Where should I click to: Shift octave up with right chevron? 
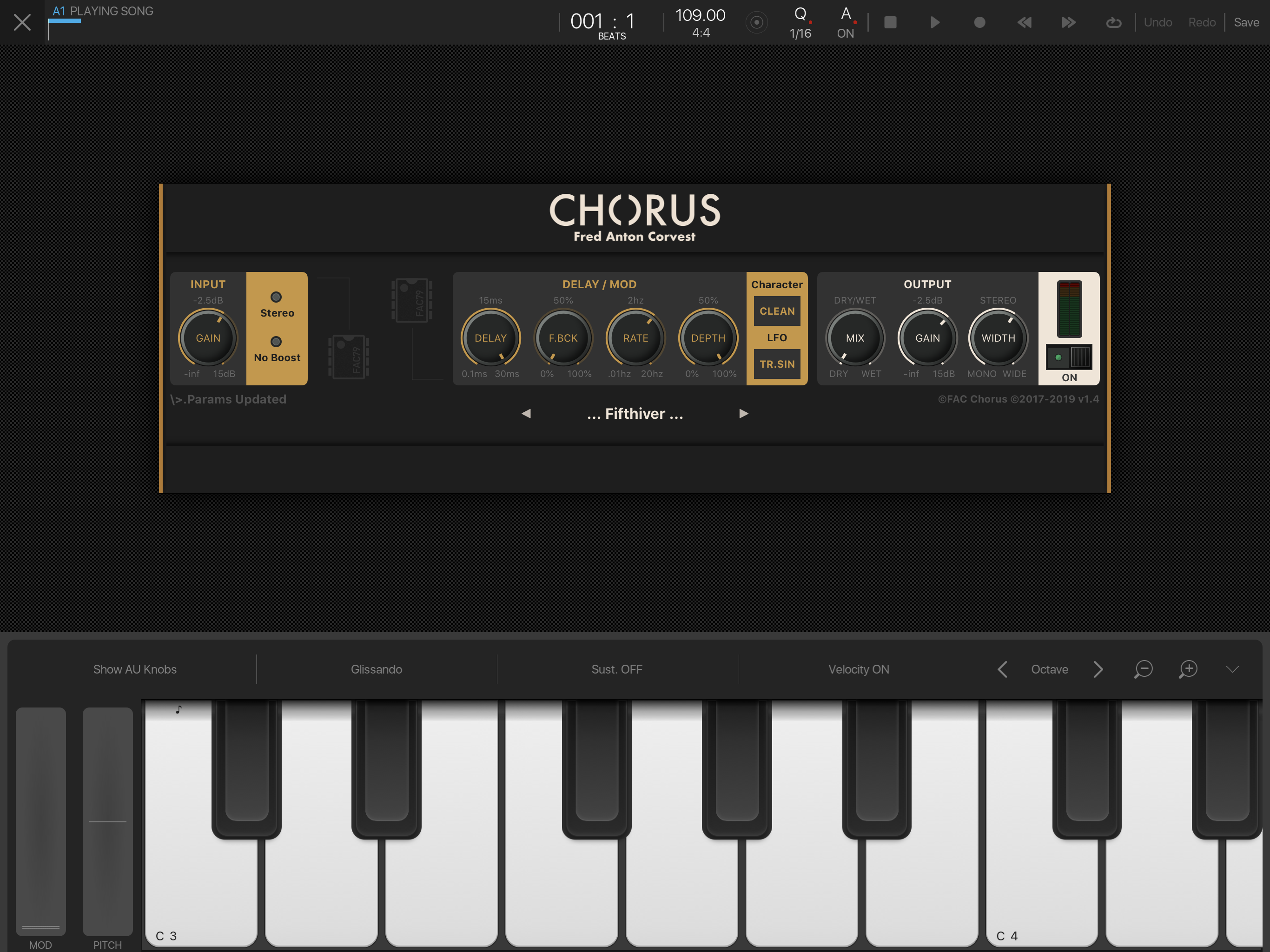[1098, 669]
